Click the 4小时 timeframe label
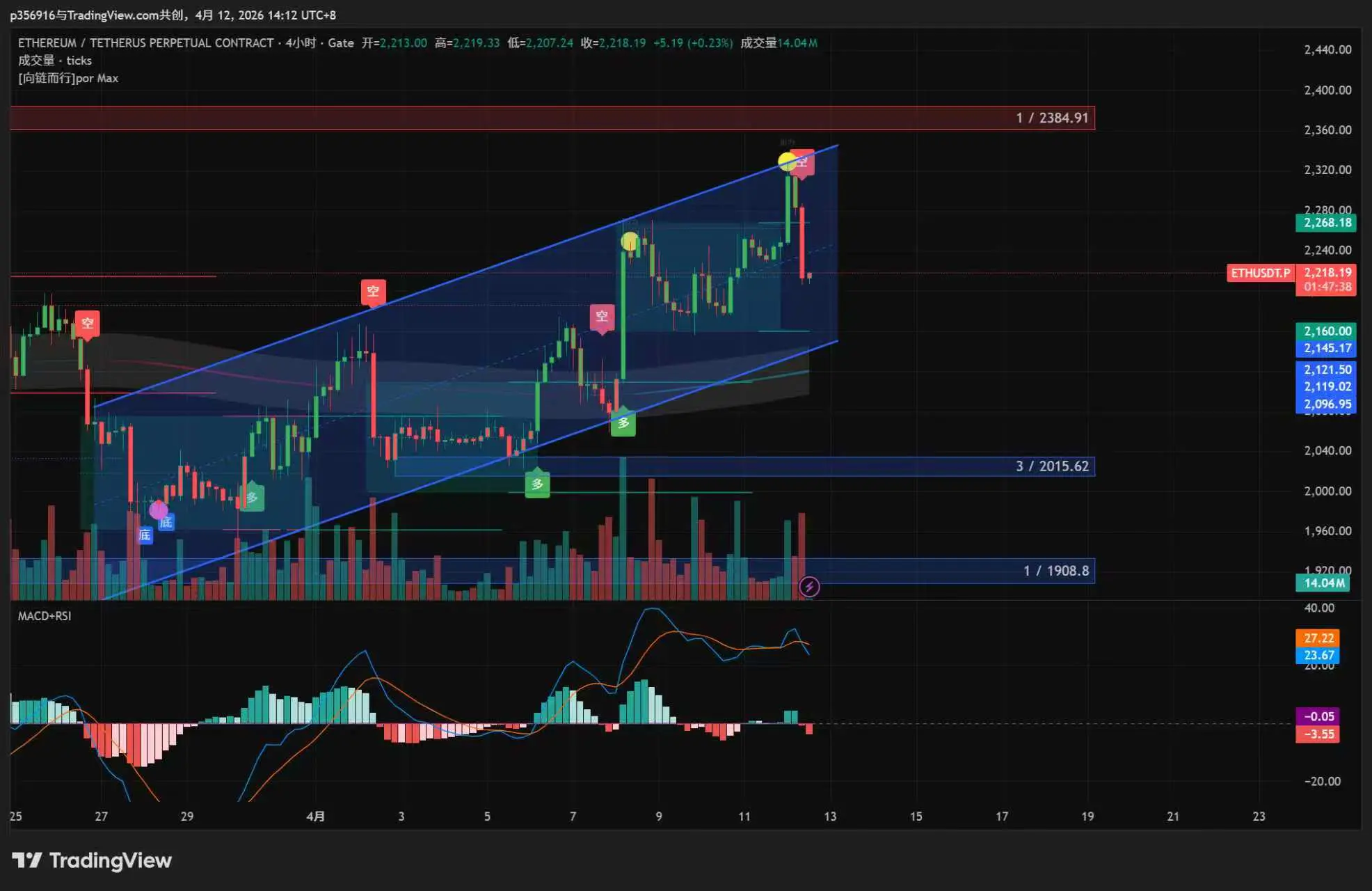The image size is (1372, 891). [x=301, y=43]
